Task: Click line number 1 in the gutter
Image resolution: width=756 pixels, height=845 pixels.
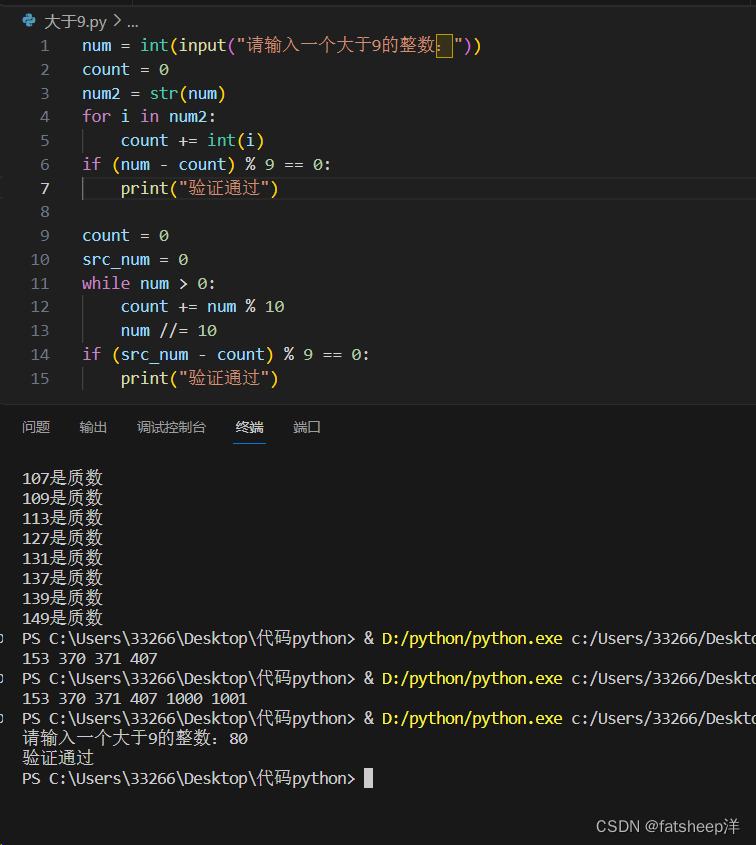Action: pos(45,46)
